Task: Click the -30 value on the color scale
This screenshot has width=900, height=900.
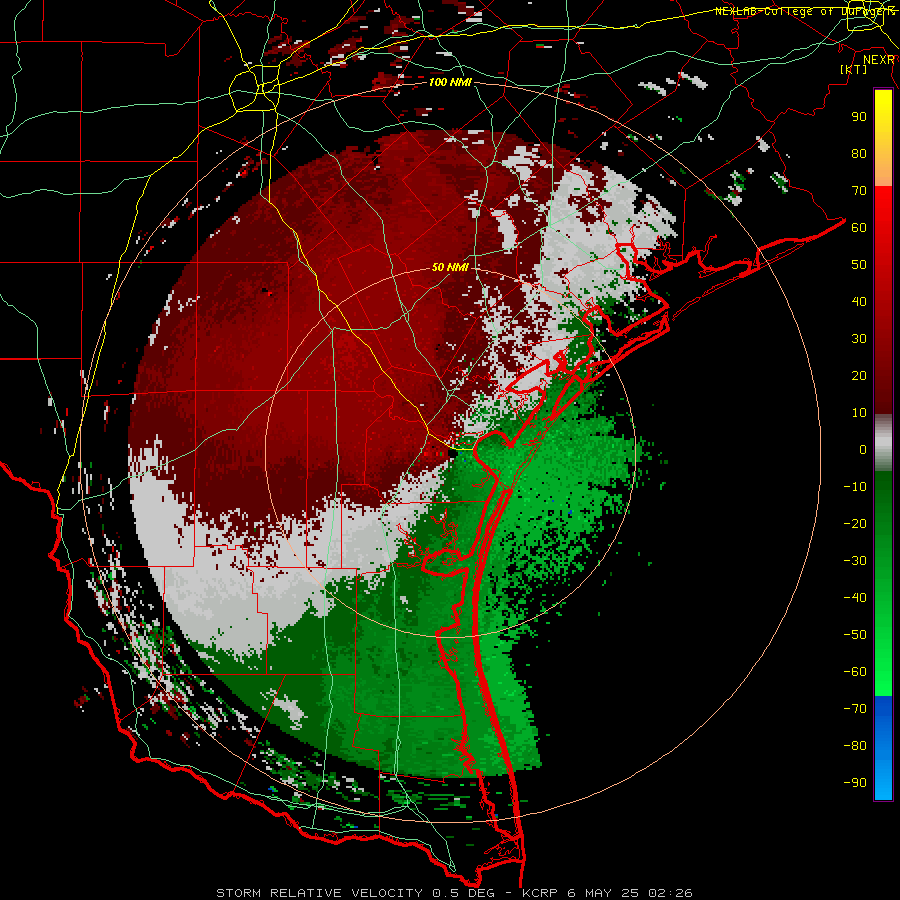Action: (855, 561)
